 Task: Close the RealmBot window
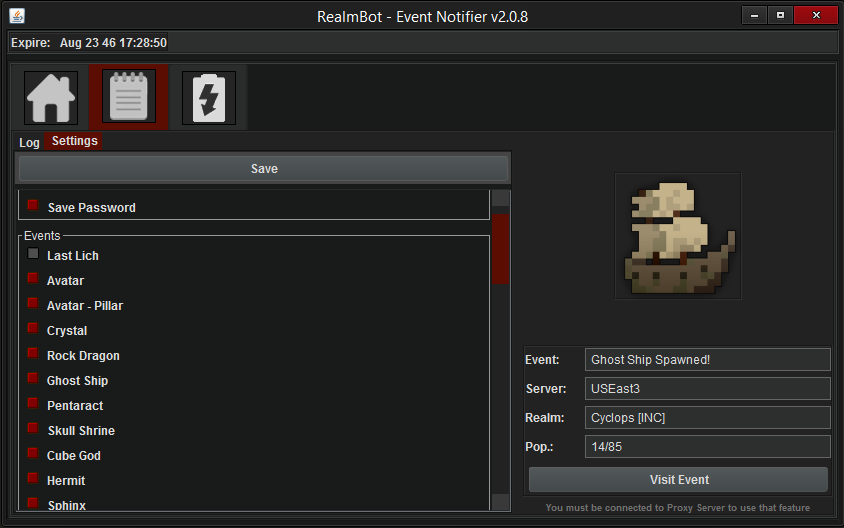pyautogui.click(x=816, y=16)
